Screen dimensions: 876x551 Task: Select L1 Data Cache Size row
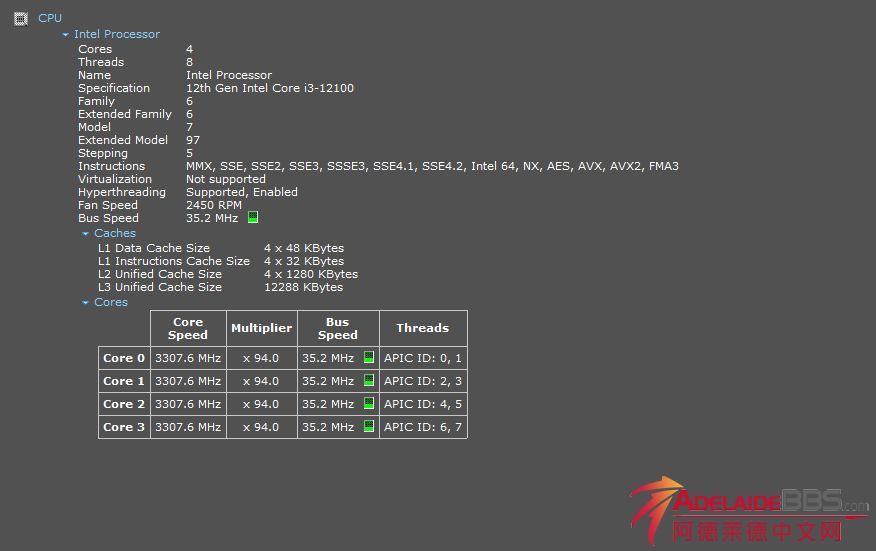pos(221,248)
